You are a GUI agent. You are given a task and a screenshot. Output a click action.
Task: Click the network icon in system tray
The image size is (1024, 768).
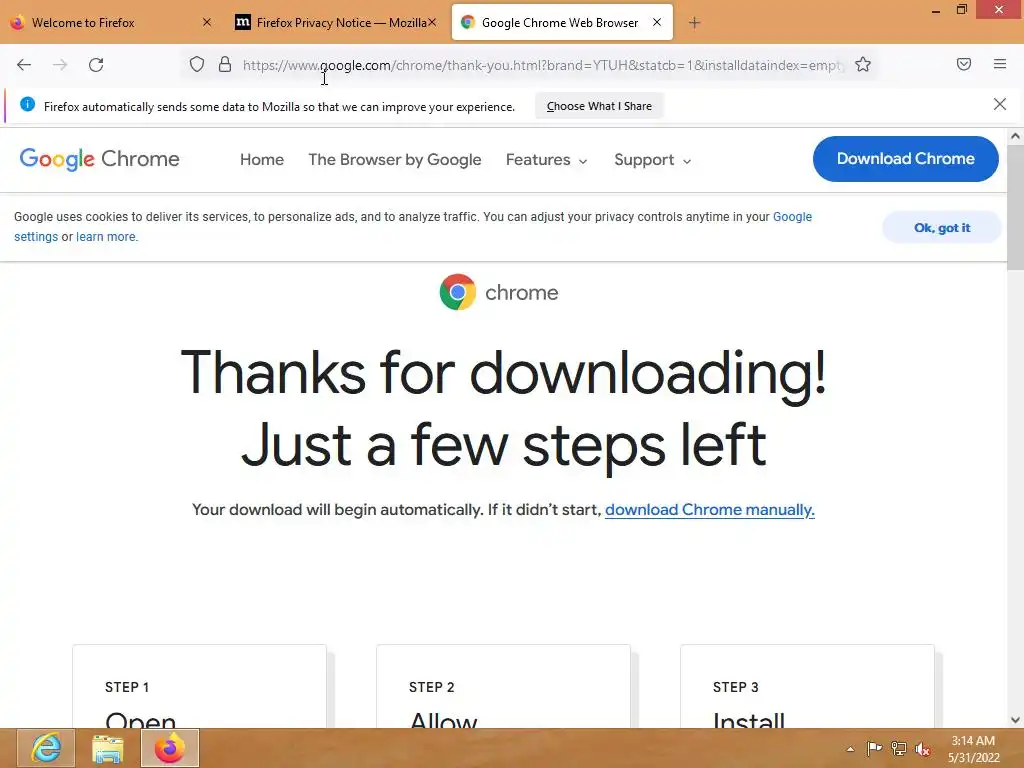click(x=899, y=748)
